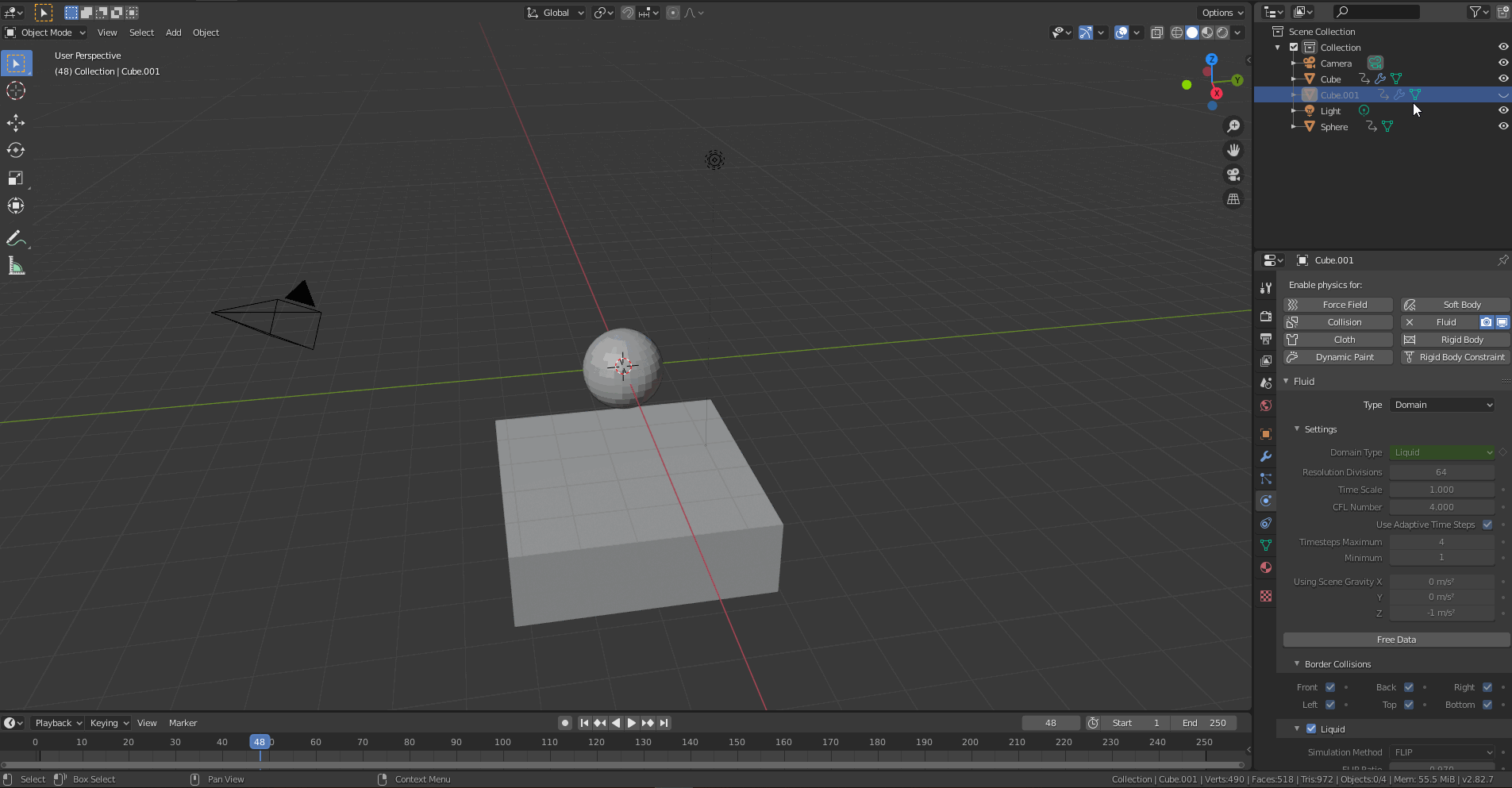Open the Modifier Properties wrench tab

coord(1266,456)
